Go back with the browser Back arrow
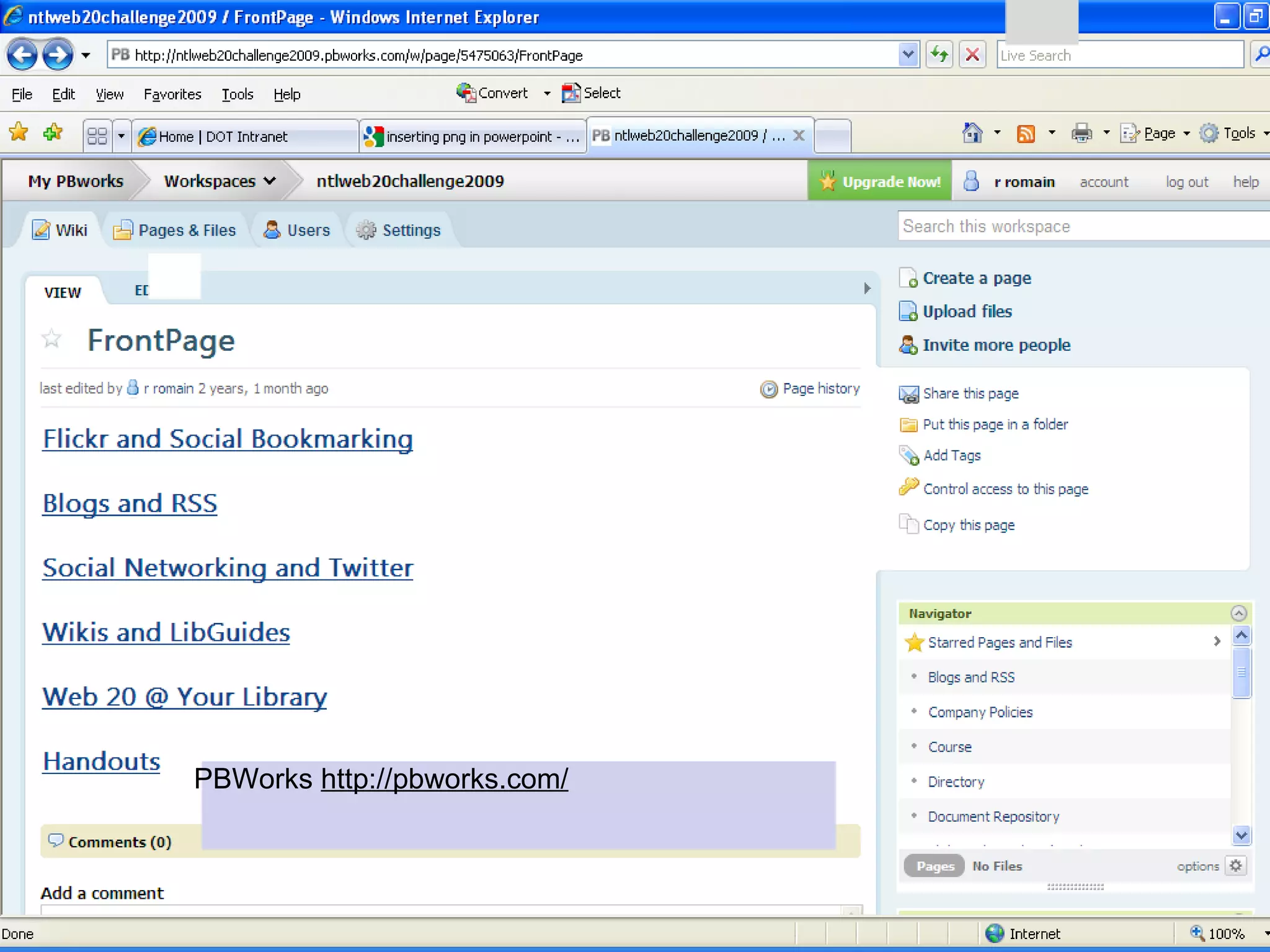 coord(22,55)
